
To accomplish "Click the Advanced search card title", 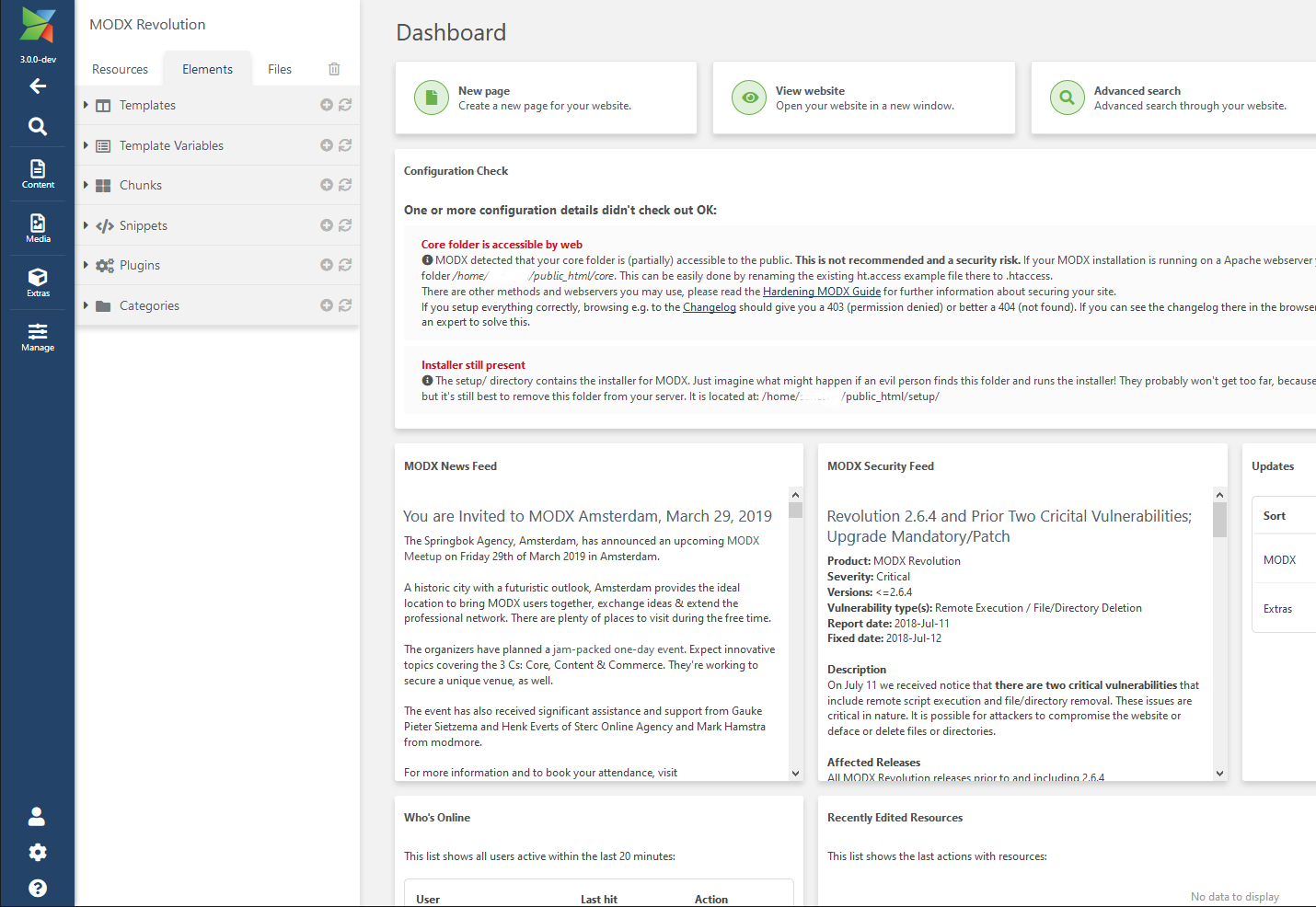I will tap(1137, 91).
